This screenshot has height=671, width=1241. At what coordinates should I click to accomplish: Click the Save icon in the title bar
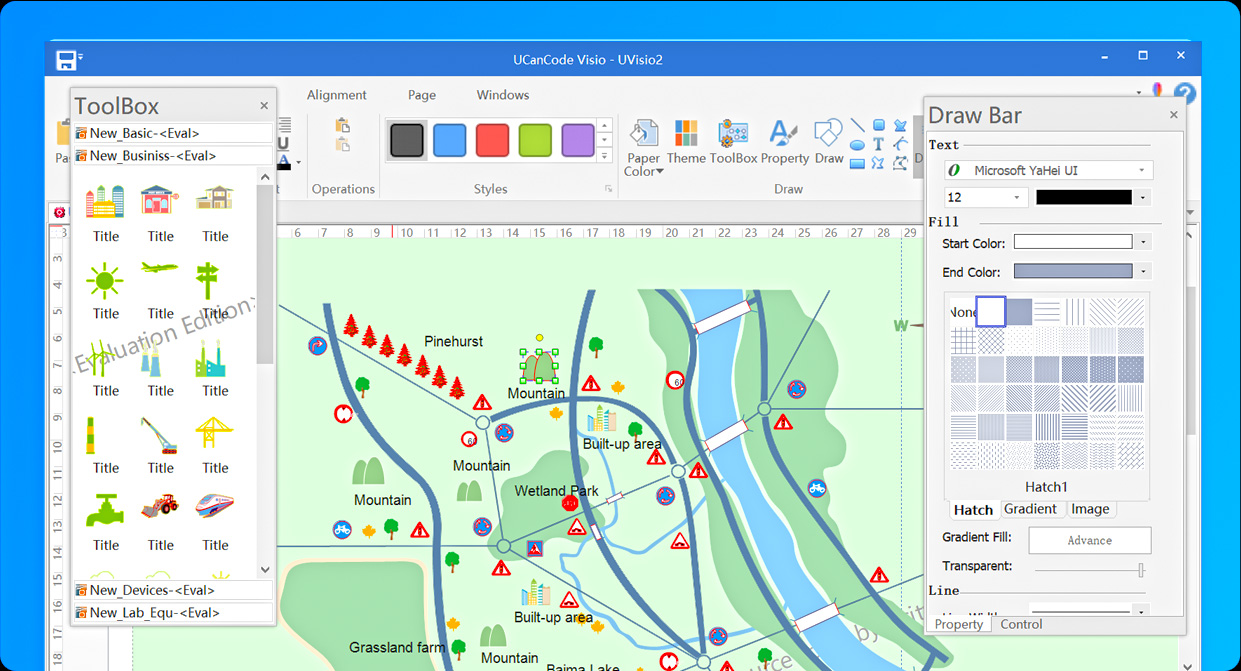tap(65, 59)
